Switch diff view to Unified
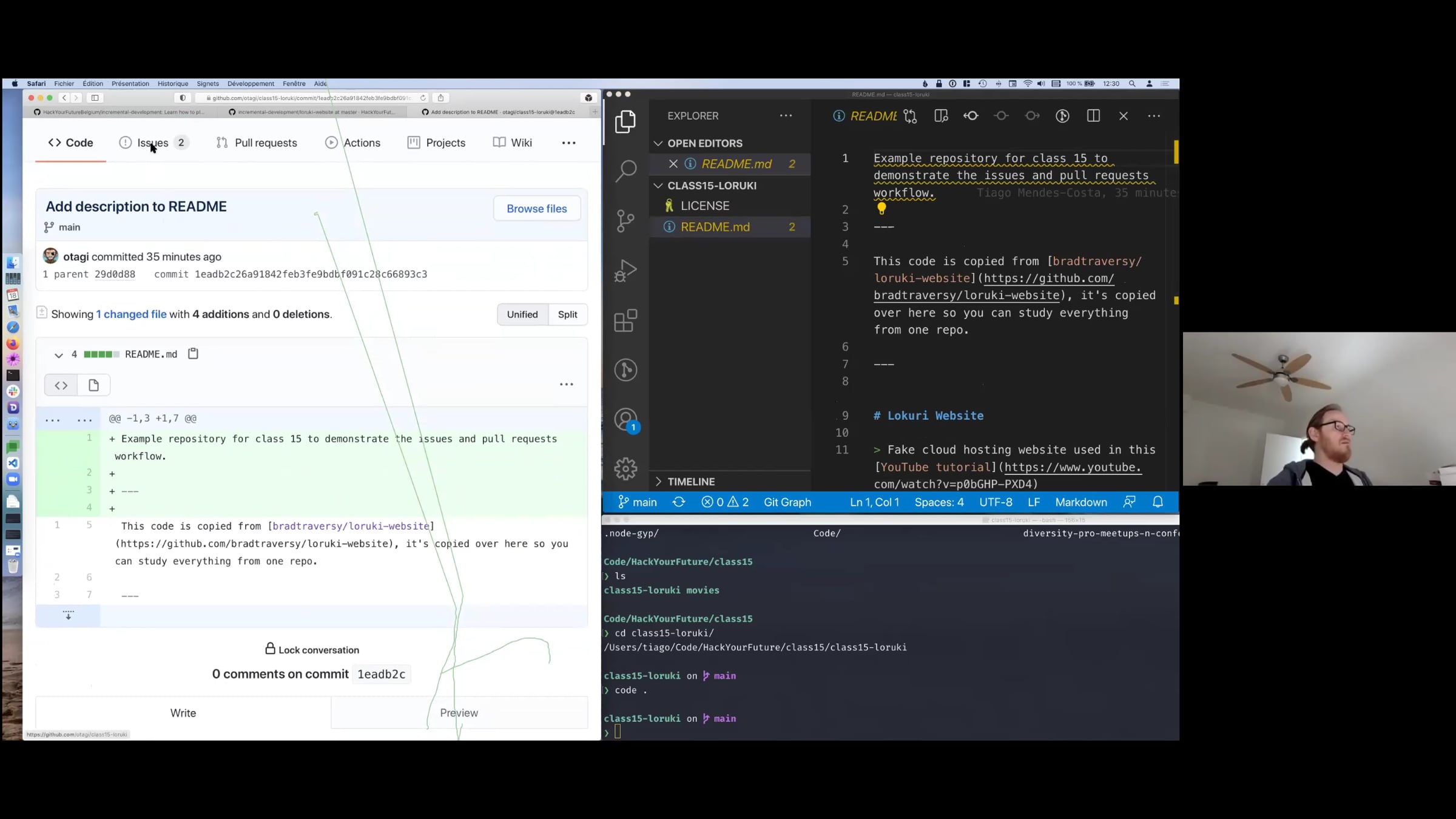Viewport: 1456px width, 819px height. pyautogui.click(x=522, y=314)
